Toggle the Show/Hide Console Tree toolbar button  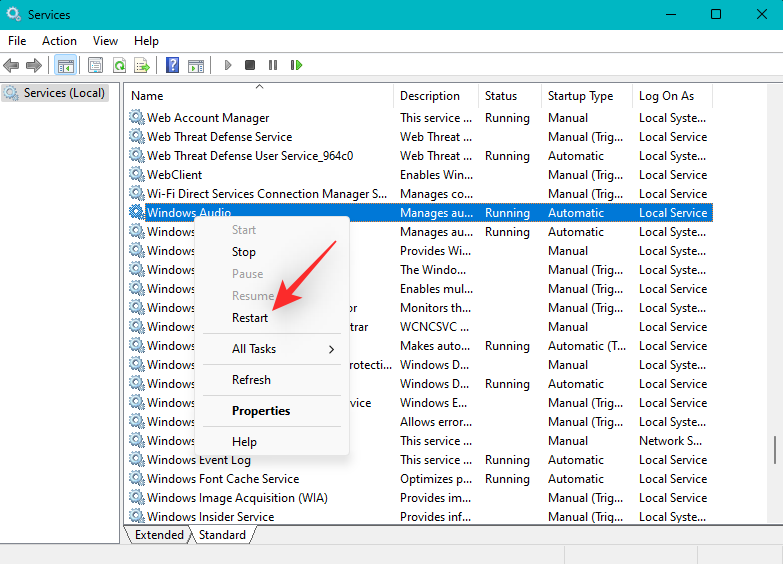(x=65, y=65)
